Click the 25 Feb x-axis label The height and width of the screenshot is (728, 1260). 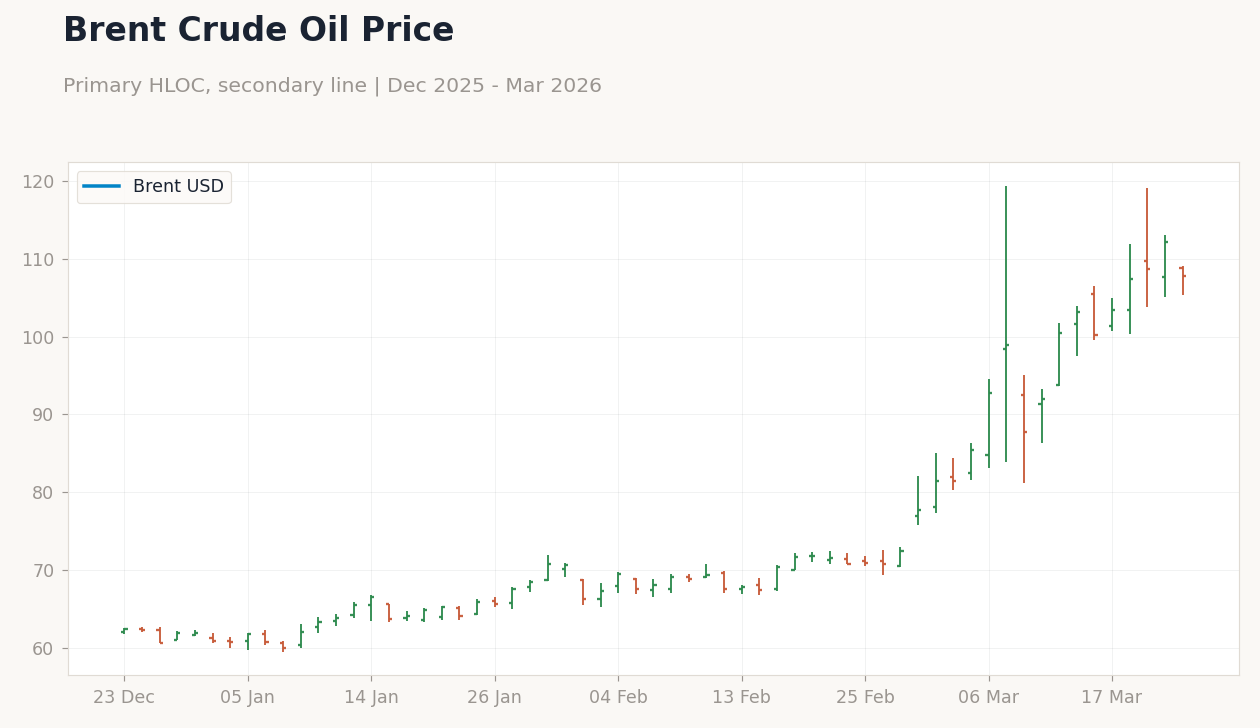tap(865, 698)
